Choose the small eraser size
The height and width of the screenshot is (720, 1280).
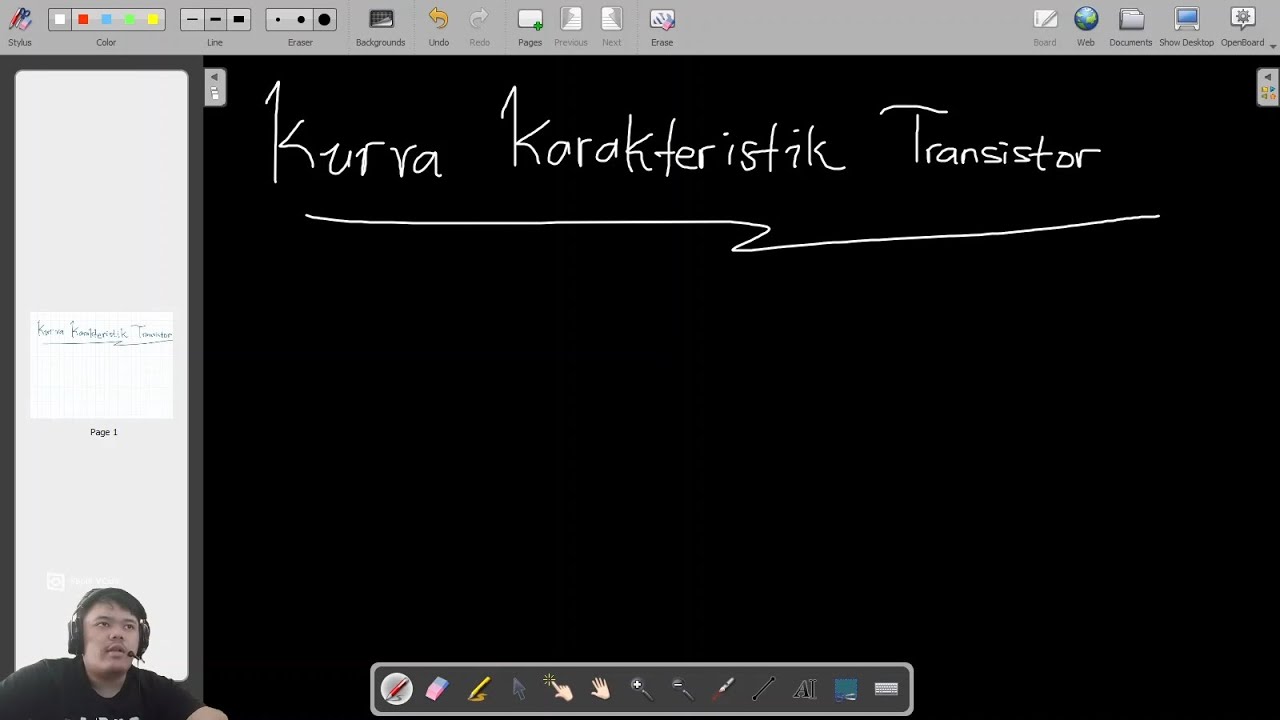coord(278,19)
